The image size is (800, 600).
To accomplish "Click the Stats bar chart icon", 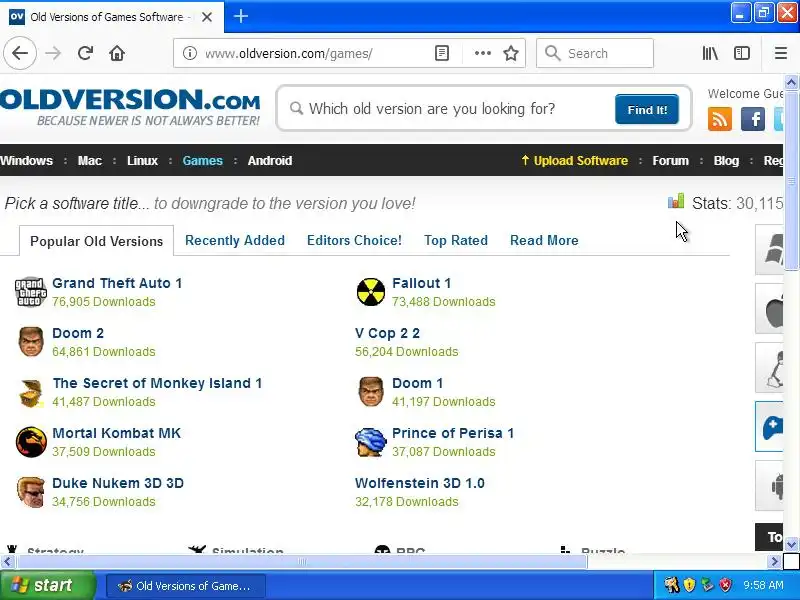I will (676, 201).
